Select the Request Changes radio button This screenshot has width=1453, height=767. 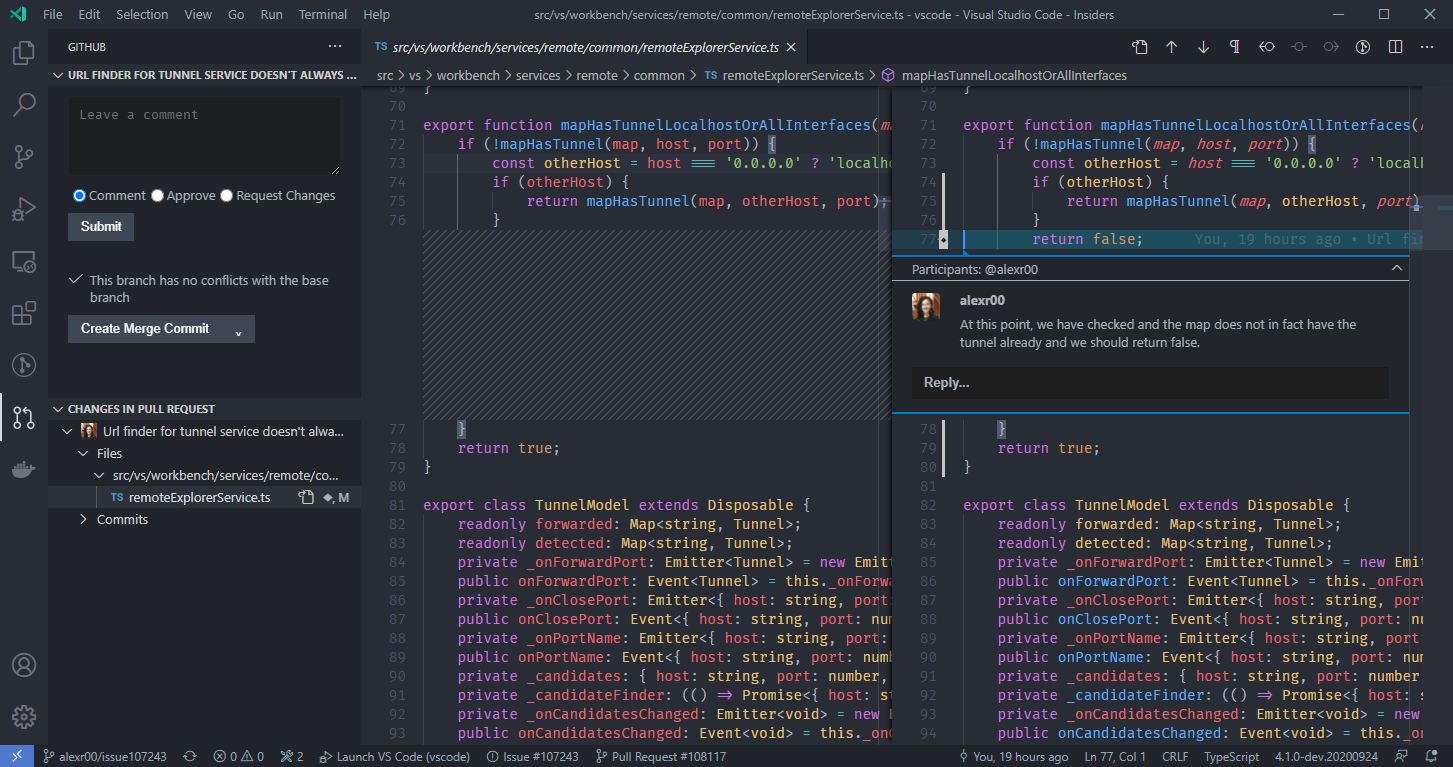click(226, 196)
